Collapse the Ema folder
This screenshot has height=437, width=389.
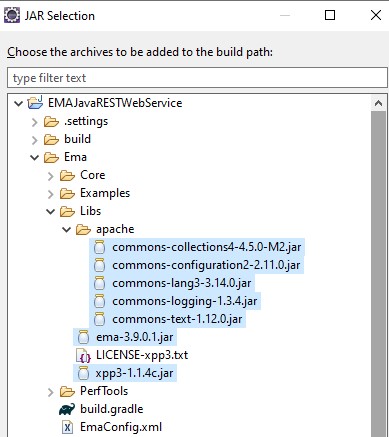35,157
